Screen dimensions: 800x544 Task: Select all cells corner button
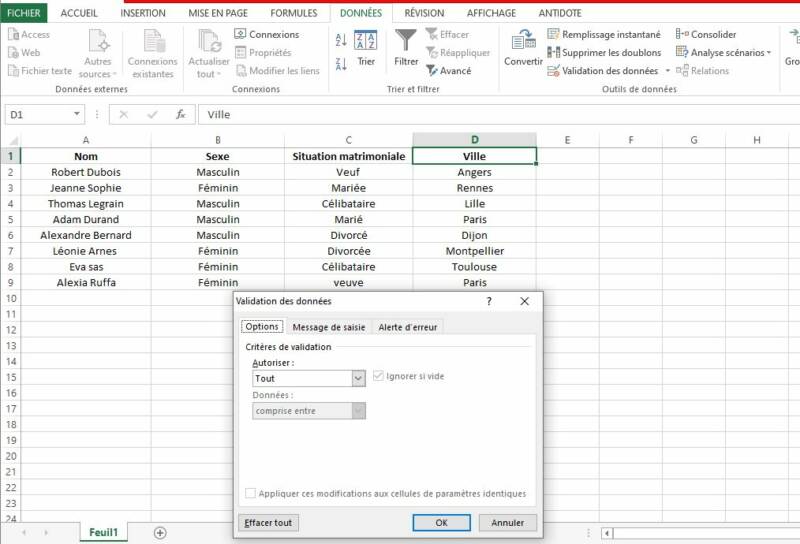11,140
